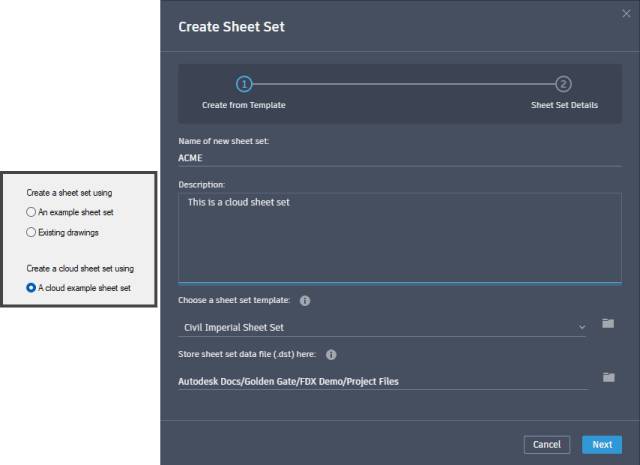Screen dimensions: 640x465
Task: Click the Create a cloud sheet set using label
Action: pyautogui.click(x=80, y=269)
